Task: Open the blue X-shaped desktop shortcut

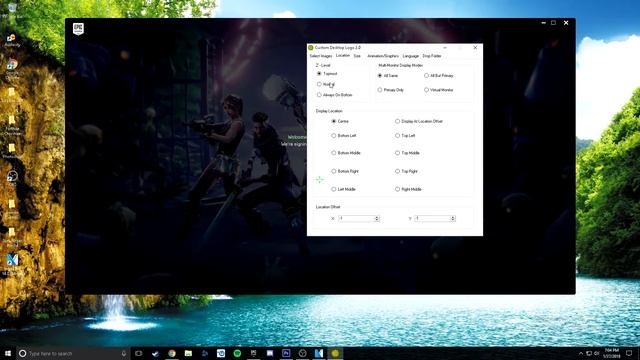Action: [12, 263]
